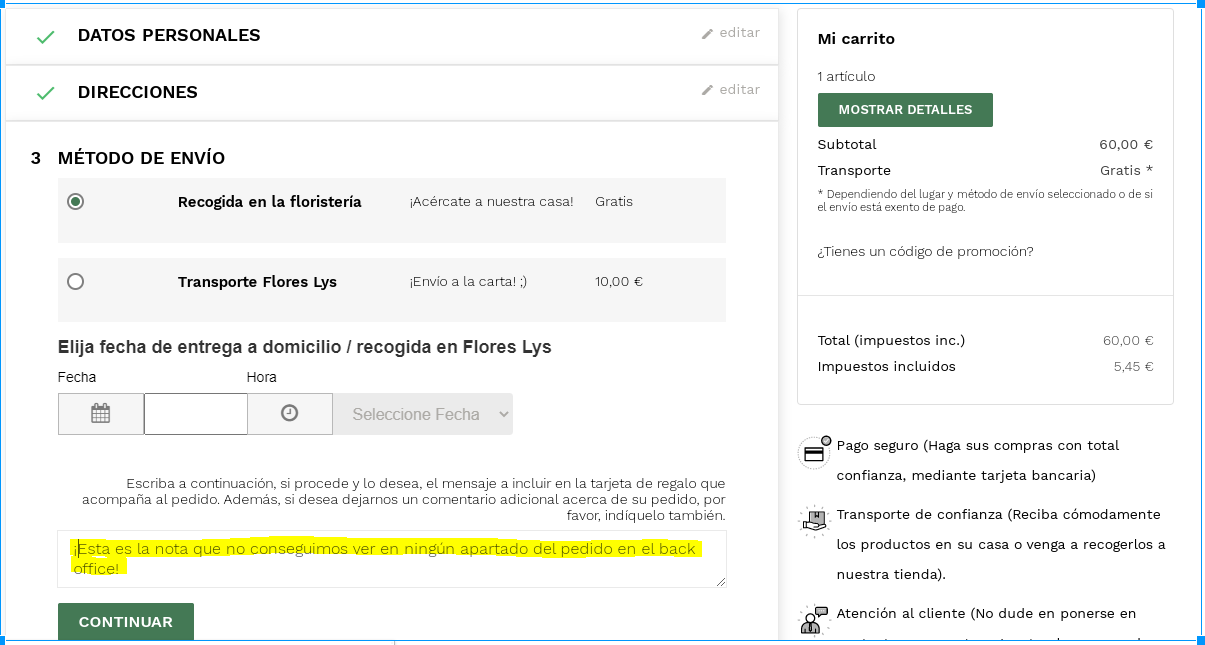Click the Transporte Gratis * value in cart

[x=1126, y=170]
